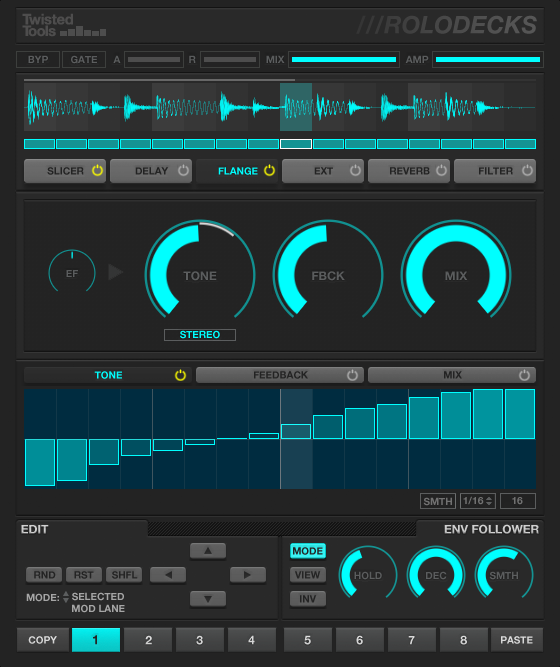Image resolution: width=560 pixels, height=667 pixels.
Task: Enable the FILTER power icon
Action: (527, 171)
